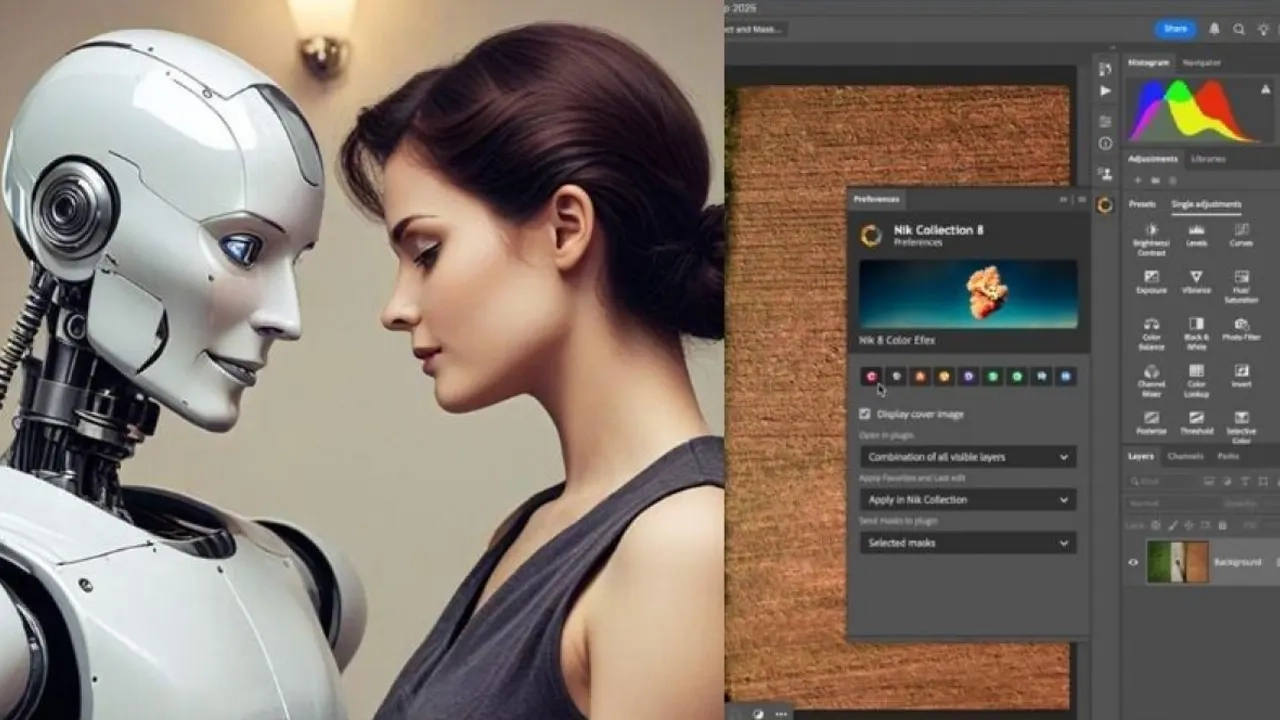The width and height of the screenshot is (1280, 720).
Task: Switch to the Channels tab
Action: (x=1185, y=456)
